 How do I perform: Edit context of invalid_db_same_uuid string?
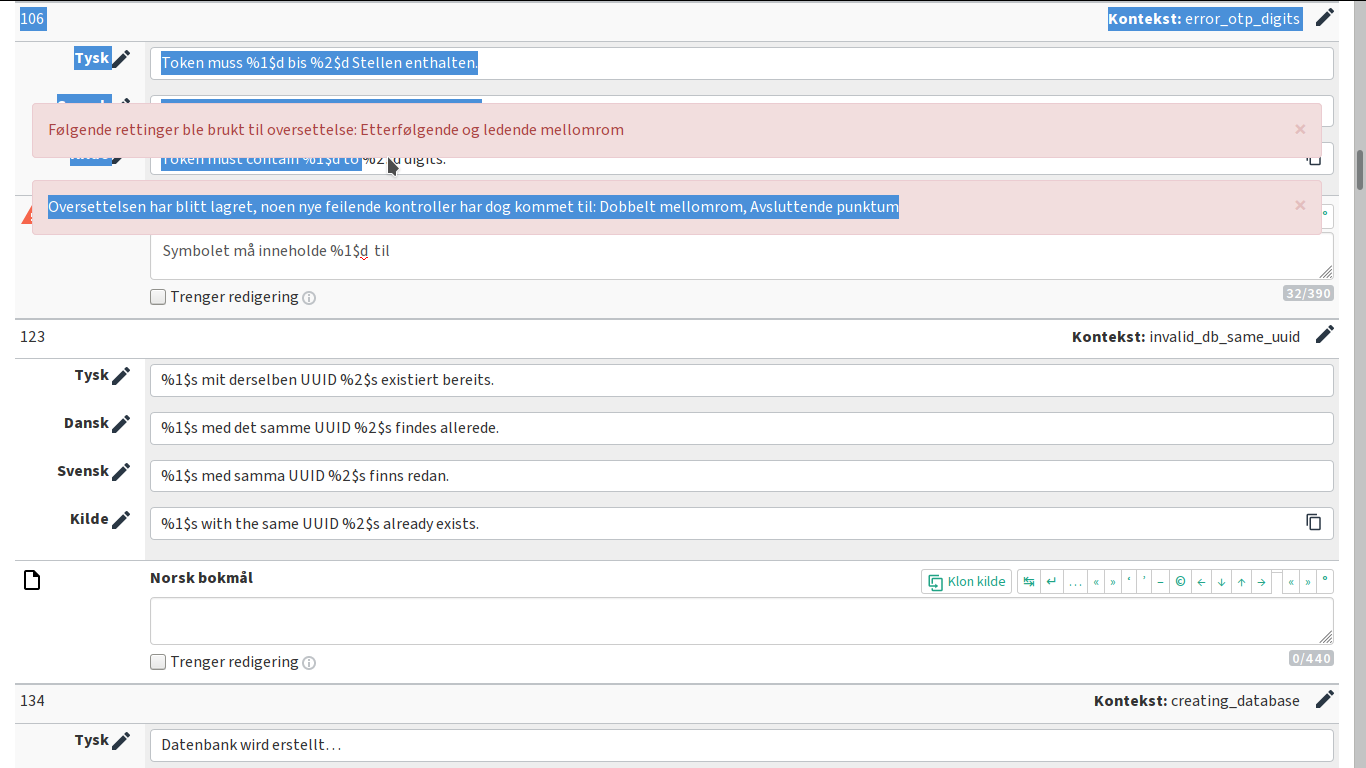pos(1325,335)
